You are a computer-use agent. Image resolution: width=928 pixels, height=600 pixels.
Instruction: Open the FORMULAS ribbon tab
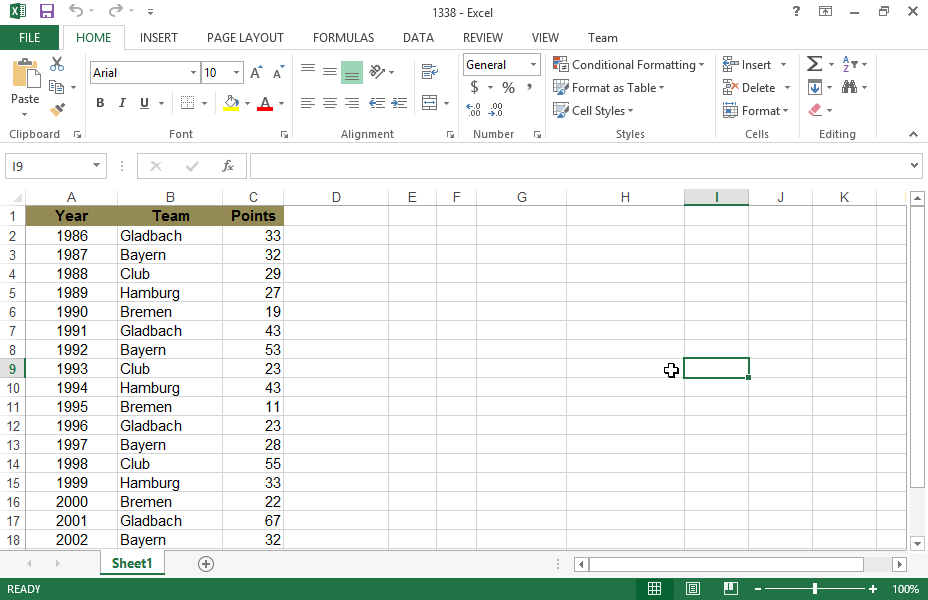(x=343, y=38)
